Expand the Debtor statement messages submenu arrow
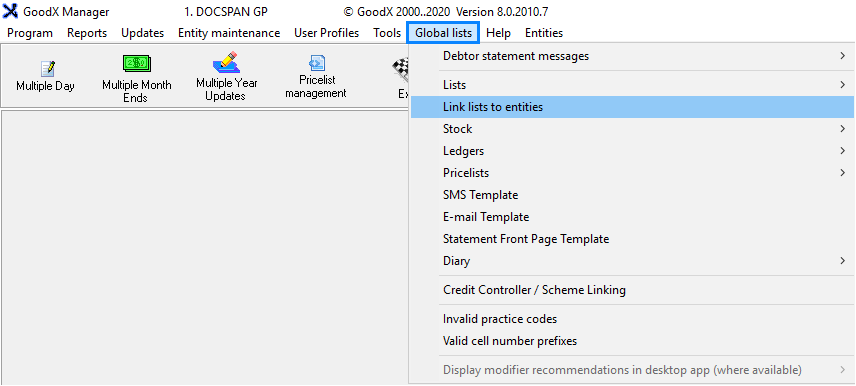Screen dimensions: 856x386 (x=843, y=56)
